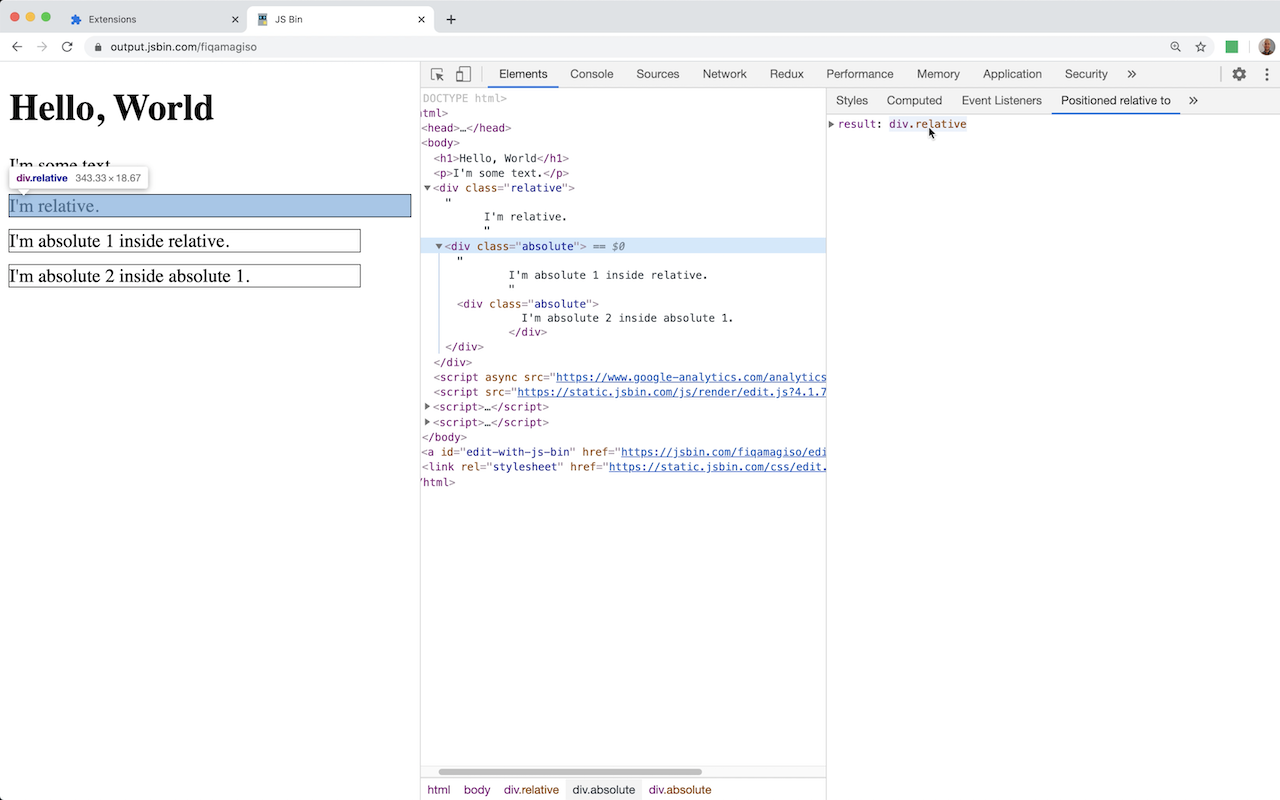Select the body opening tag node
This screenshot has height=800, width=1280.
point(441,143)
